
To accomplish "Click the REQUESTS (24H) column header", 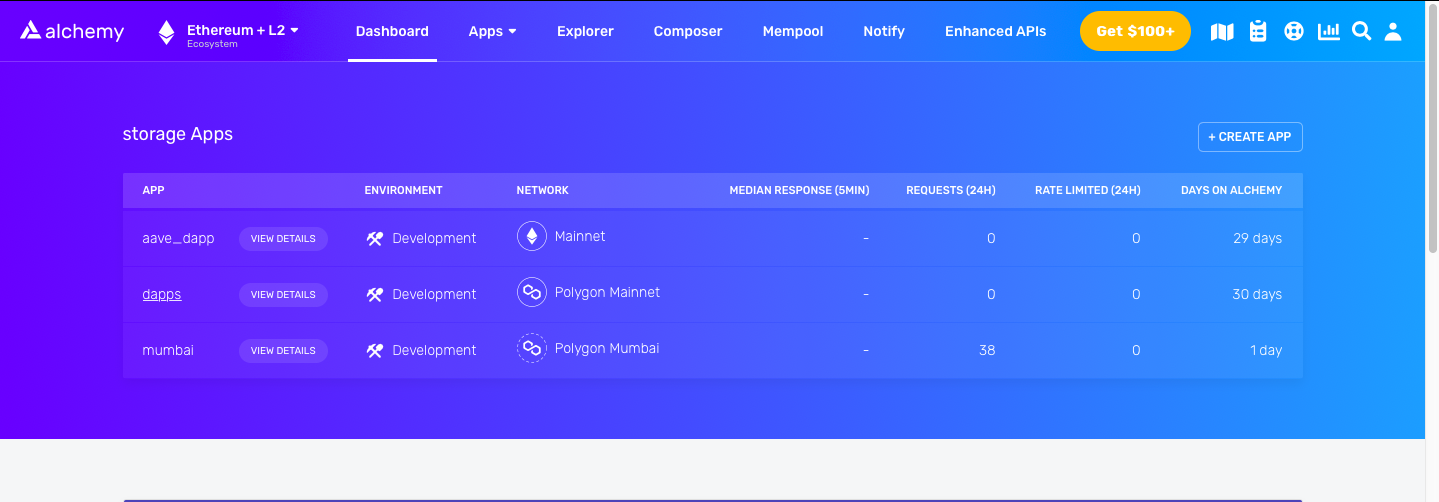I will [950, 190].
